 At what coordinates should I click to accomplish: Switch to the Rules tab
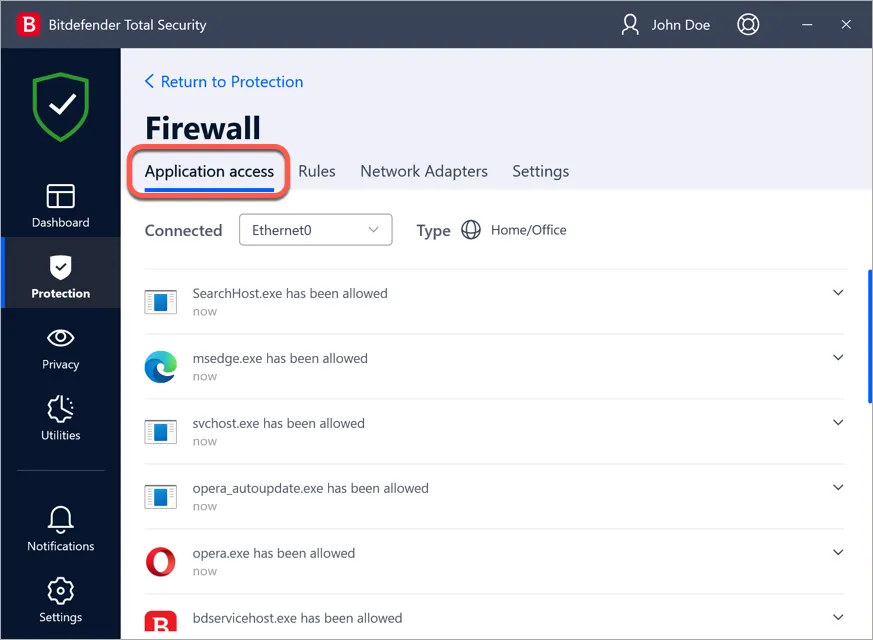317,171
